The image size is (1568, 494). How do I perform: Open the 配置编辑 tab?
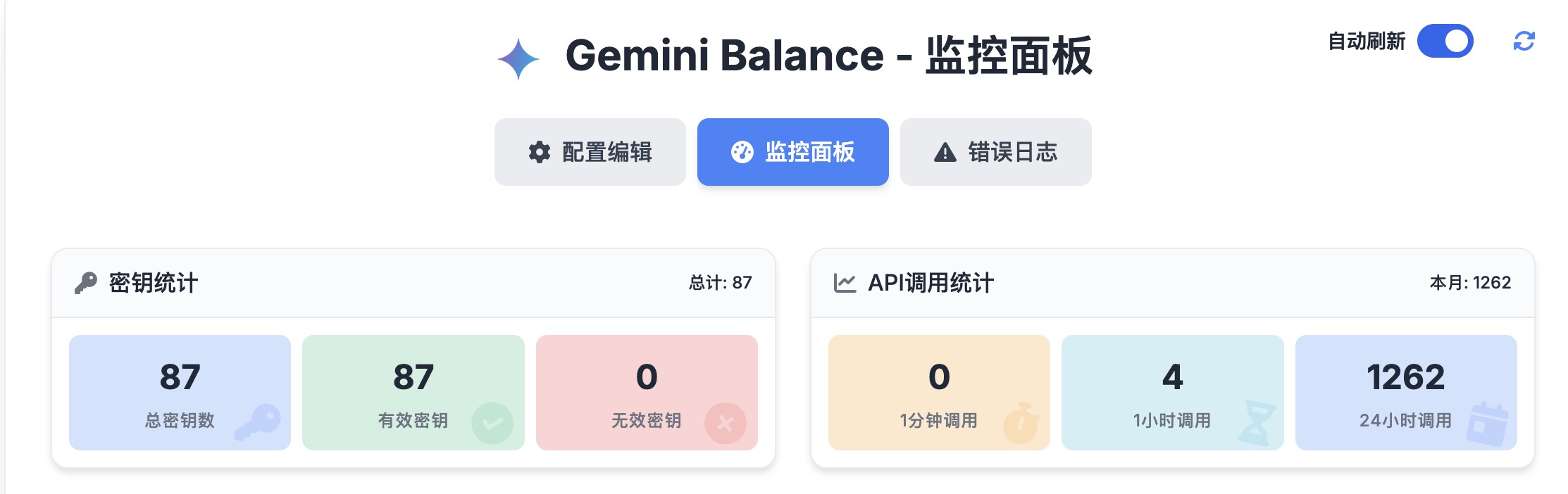click(x=590, y=152)
